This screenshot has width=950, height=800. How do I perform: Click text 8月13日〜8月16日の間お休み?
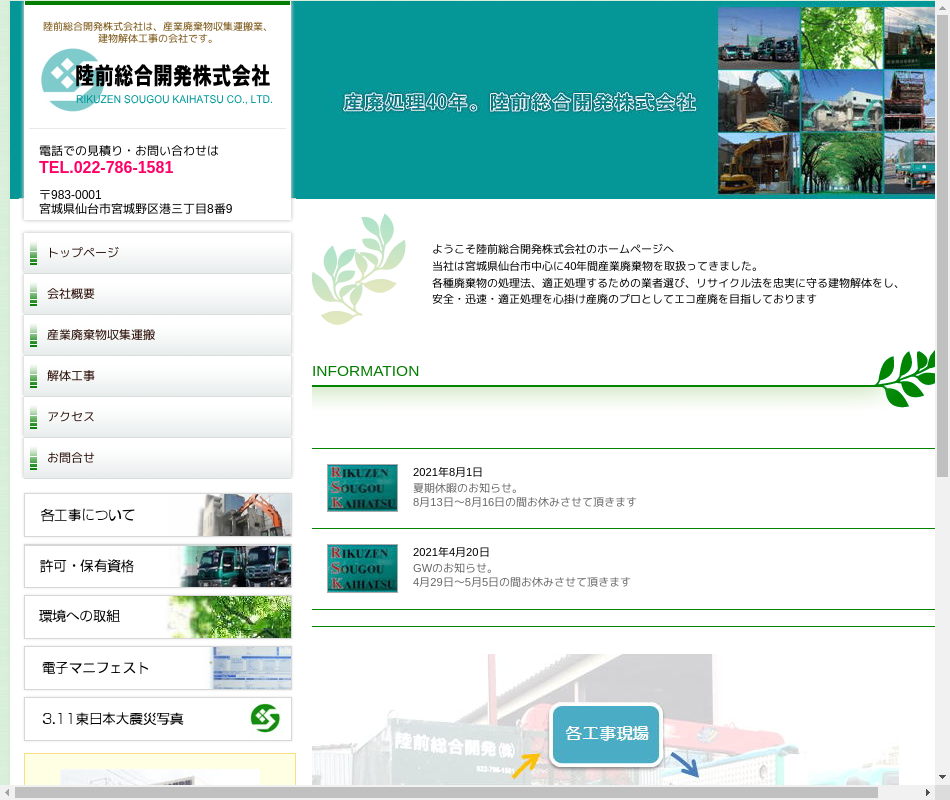pos(525,502)
